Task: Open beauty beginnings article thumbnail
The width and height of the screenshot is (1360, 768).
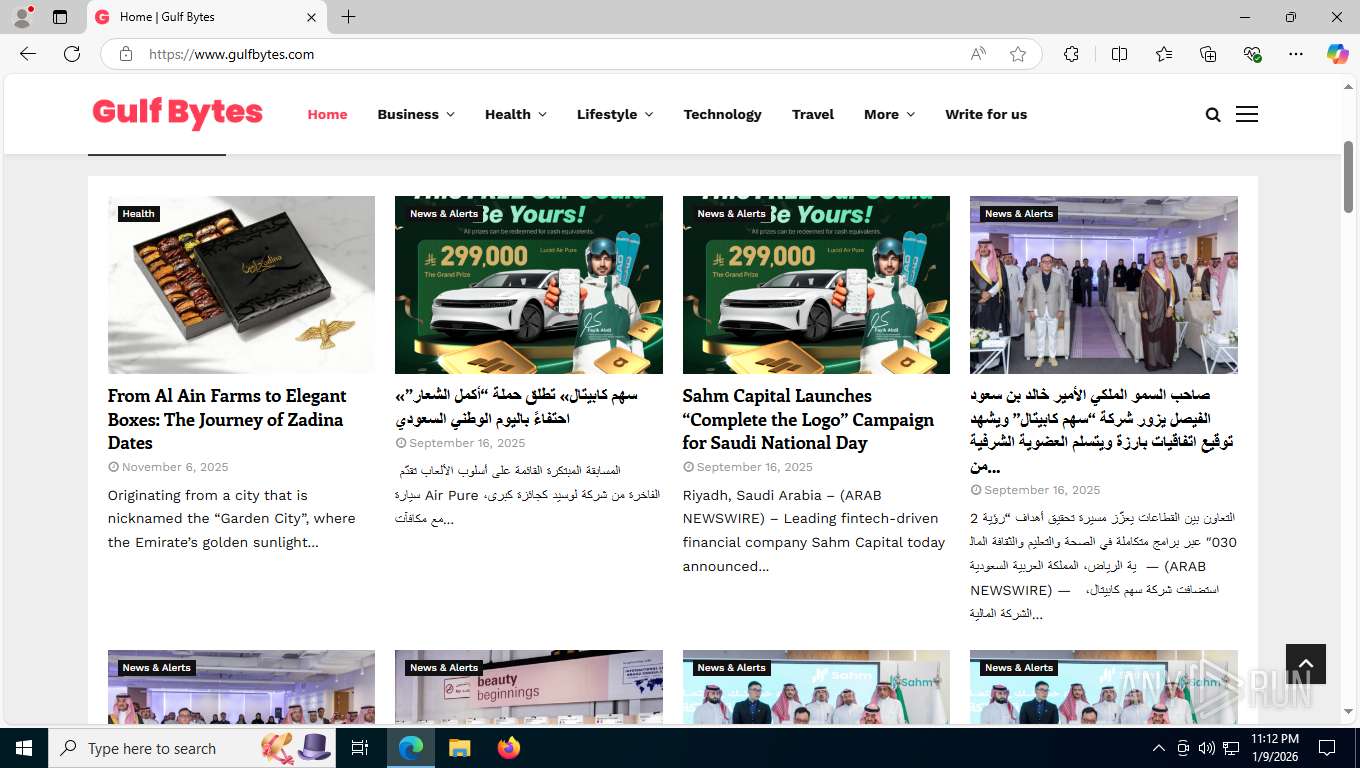Action: pos(529,687)
